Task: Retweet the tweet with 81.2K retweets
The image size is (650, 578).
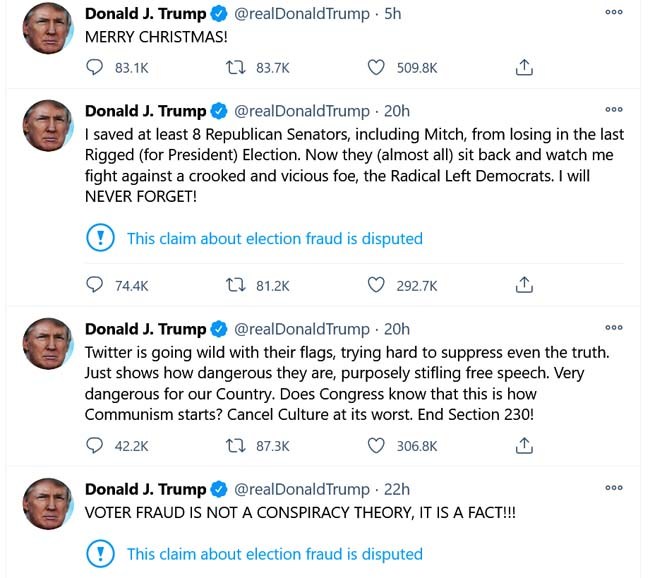Action: pyautogui.click(x=238, y=285)
